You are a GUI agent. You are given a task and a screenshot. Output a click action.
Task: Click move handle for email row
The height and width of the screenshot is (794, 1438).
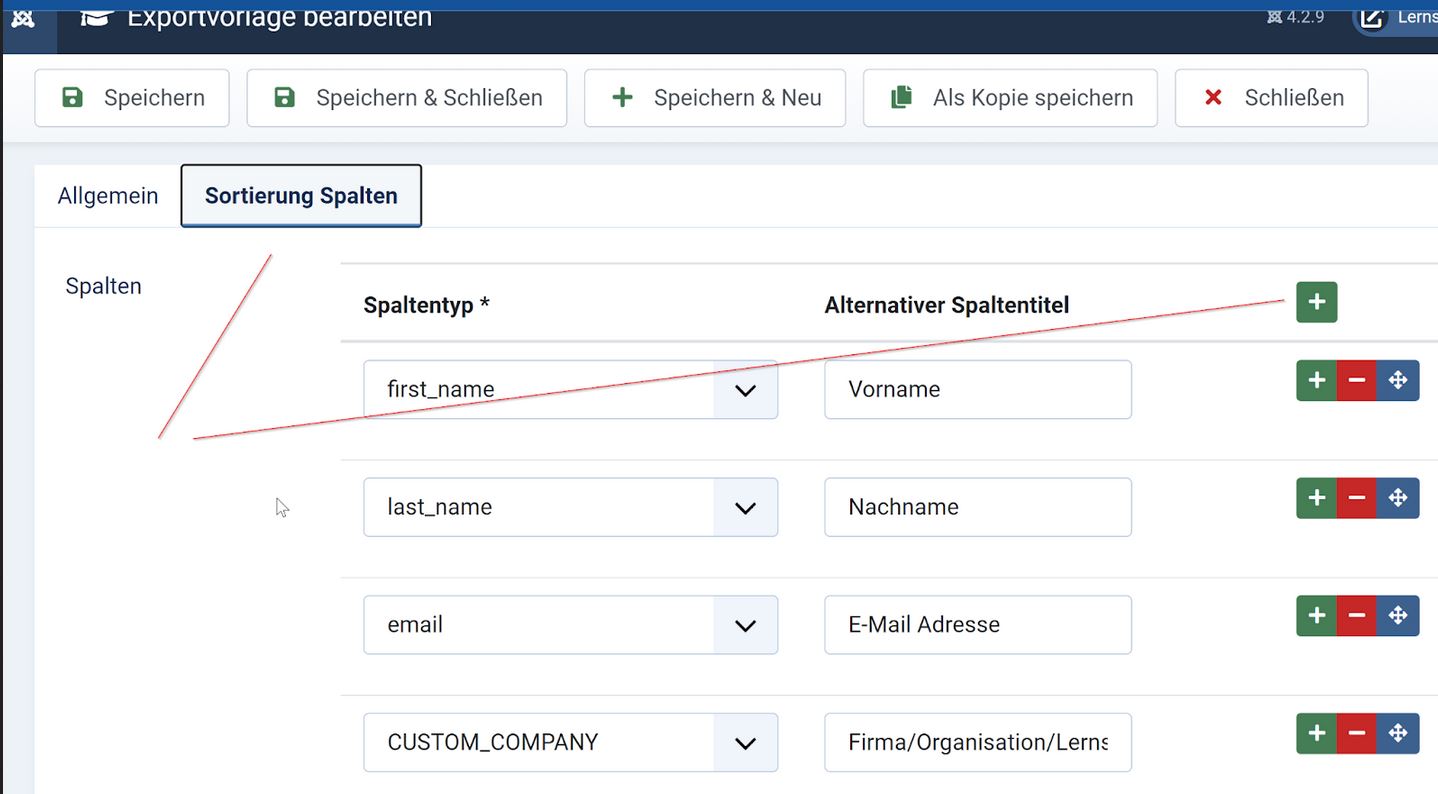click(x=1398, y=616)
